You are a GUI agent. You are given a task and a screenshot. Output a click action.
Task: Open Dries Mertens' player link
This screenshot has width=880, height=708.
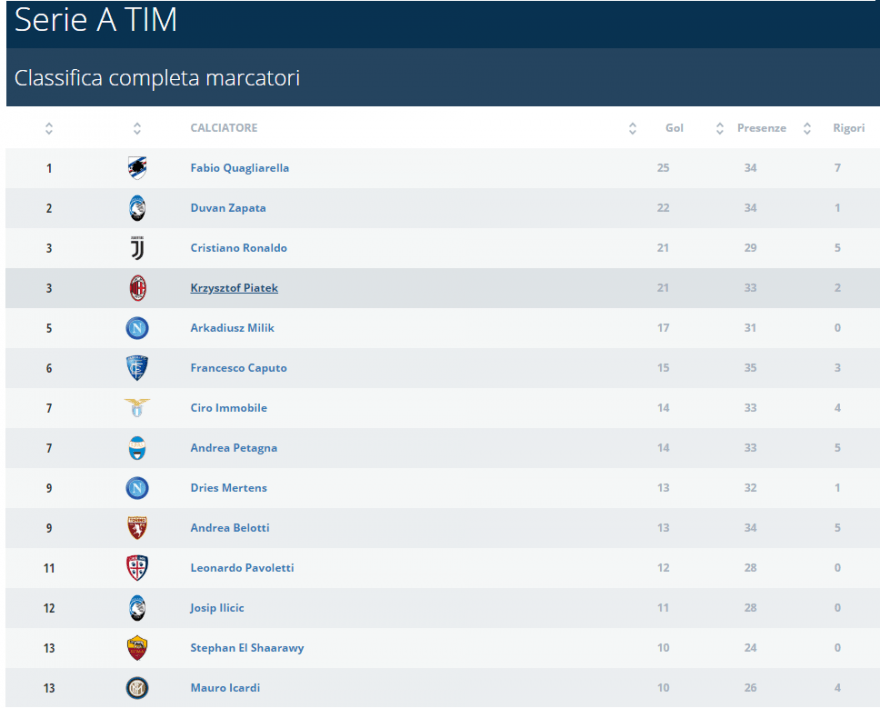[228, 488]
